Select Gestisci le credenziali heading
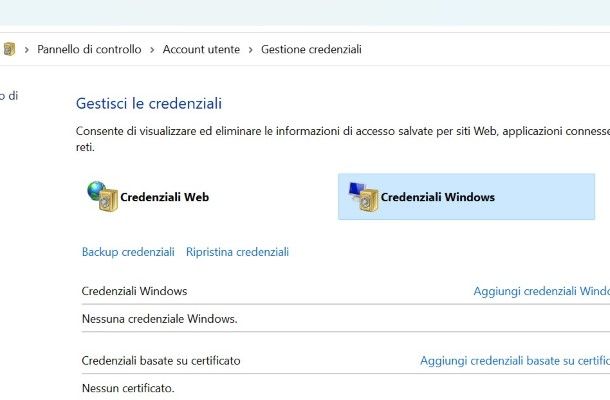The width and height of the screenshot is (610, 400). [149, 104]
